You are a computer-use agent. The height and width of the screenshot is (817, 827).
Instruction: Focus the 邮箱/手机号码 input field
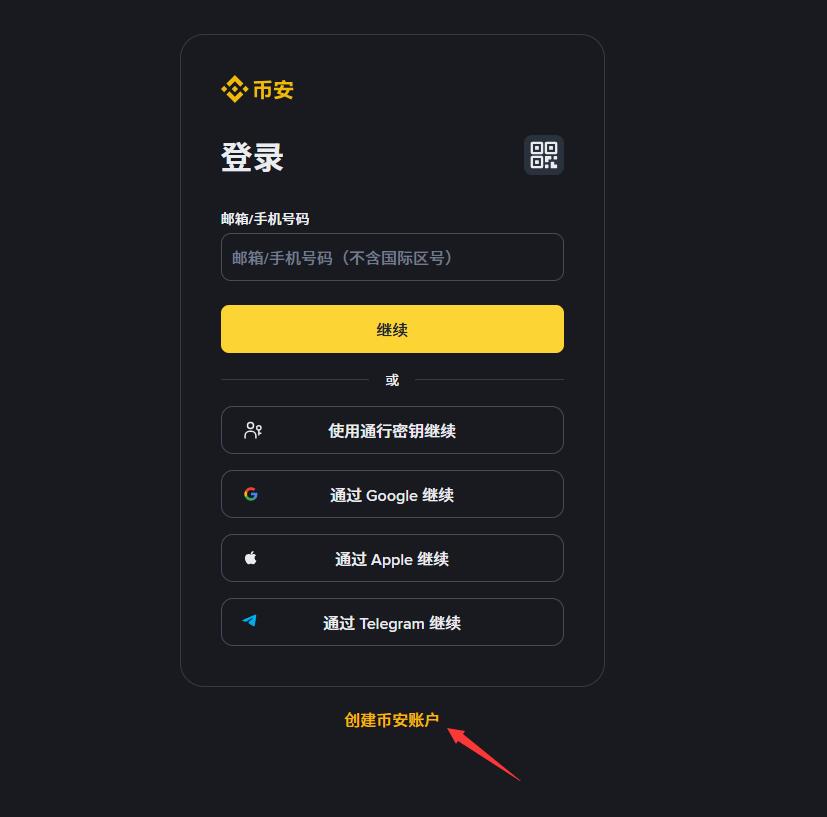pos(392,257)
